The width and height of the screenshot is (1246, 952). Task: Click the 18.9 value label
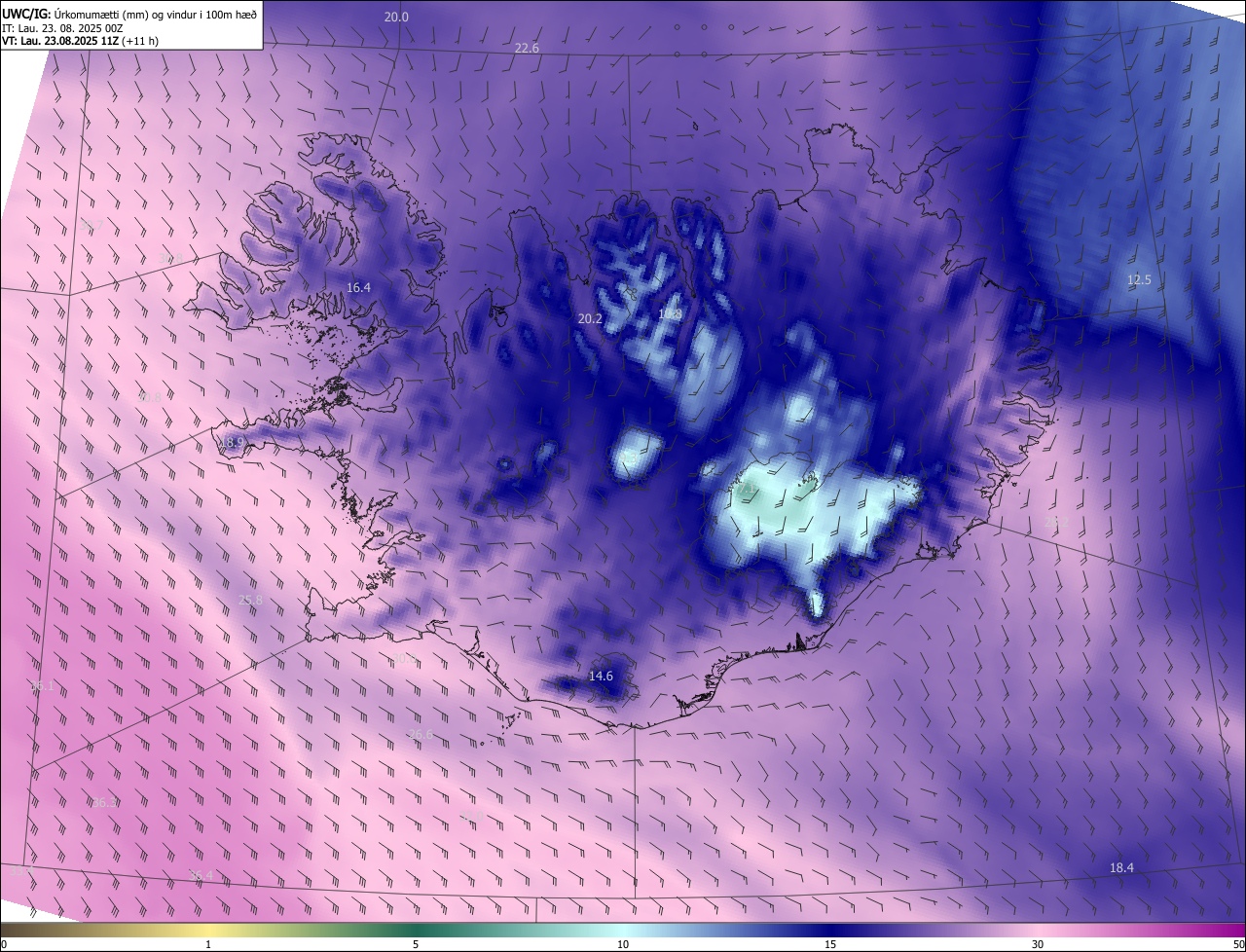pyautogui.click(x=232, y=442)
